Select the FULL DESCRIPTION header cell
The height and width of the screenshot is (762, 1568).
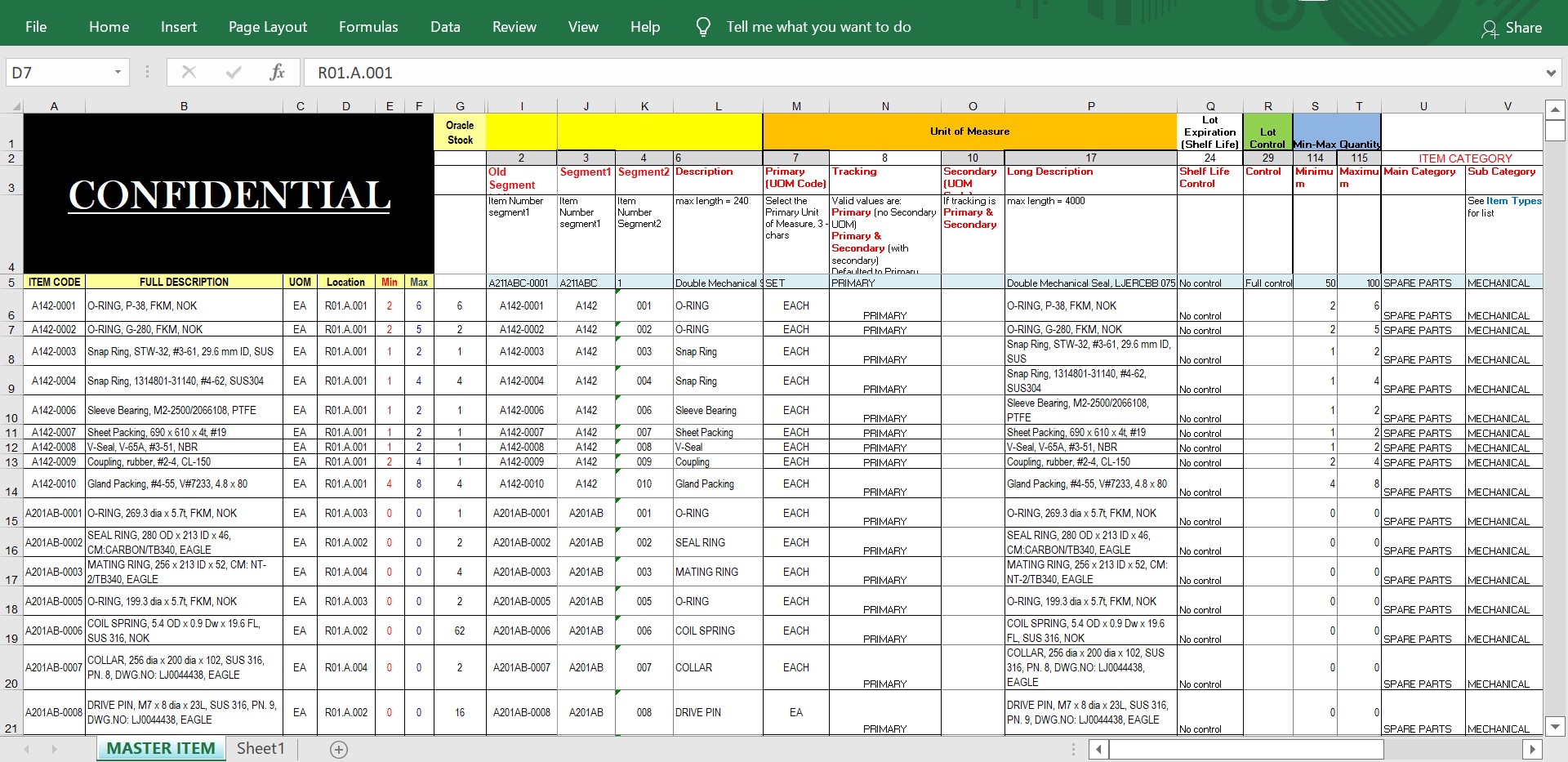(x=184, y=282)
